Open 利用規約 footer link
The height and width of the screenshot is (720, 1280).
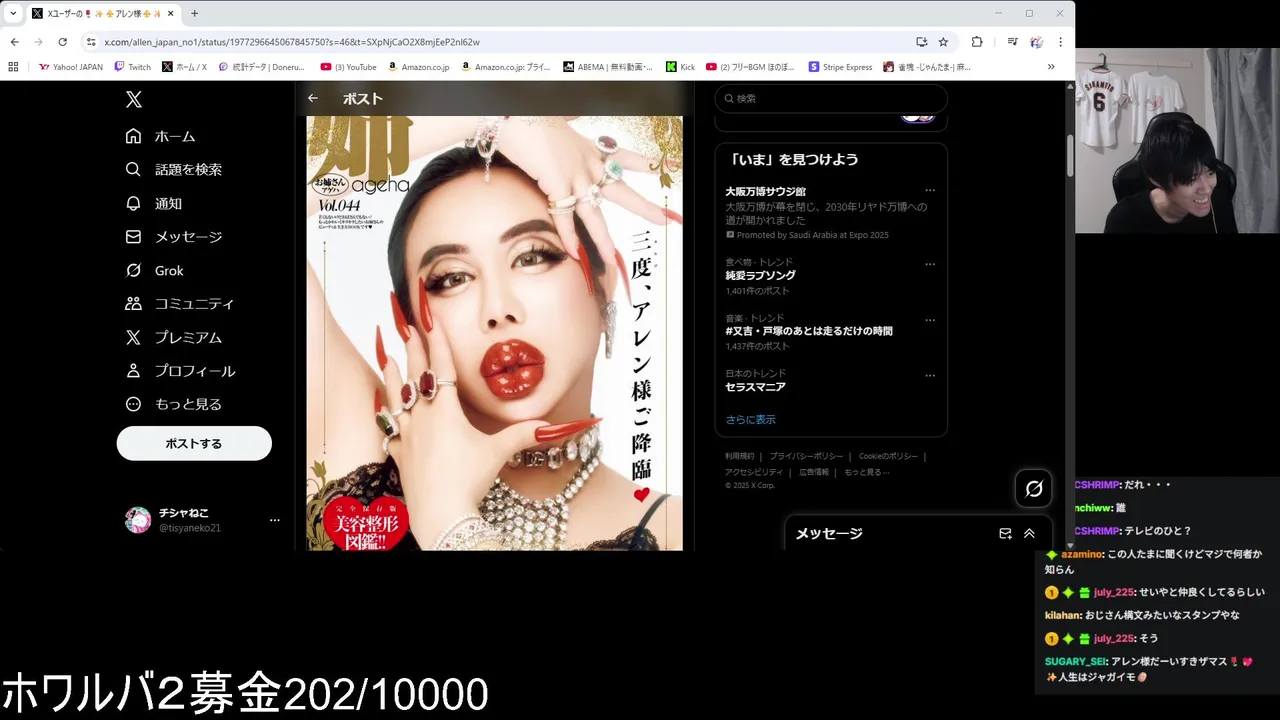pos(740,456)
